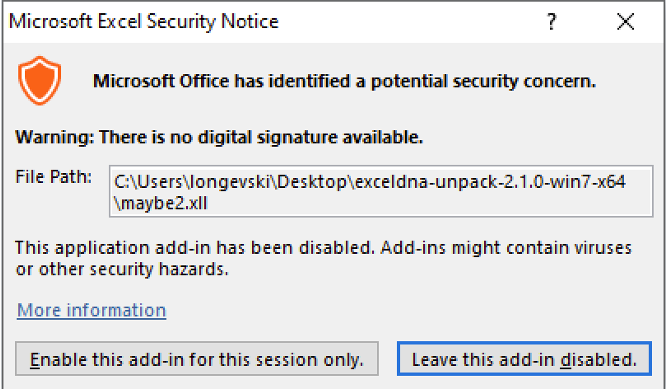Viewport: 666px width, 390px height.
Task: Click the no digital signature warning text
Action: point(219,137)
